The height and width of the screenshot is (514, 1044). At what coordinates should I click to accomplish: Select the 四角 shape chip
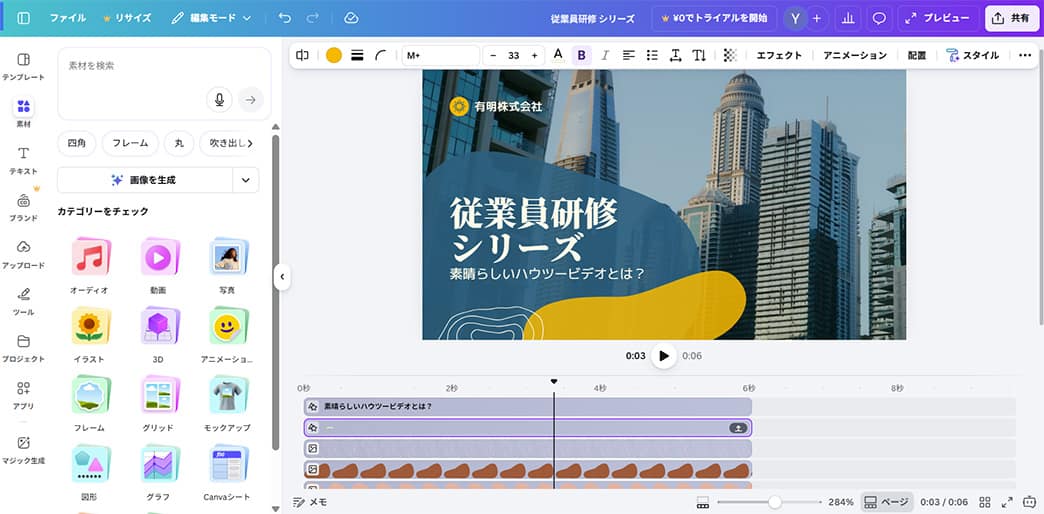pyautogui.click(x=77, y=143)
